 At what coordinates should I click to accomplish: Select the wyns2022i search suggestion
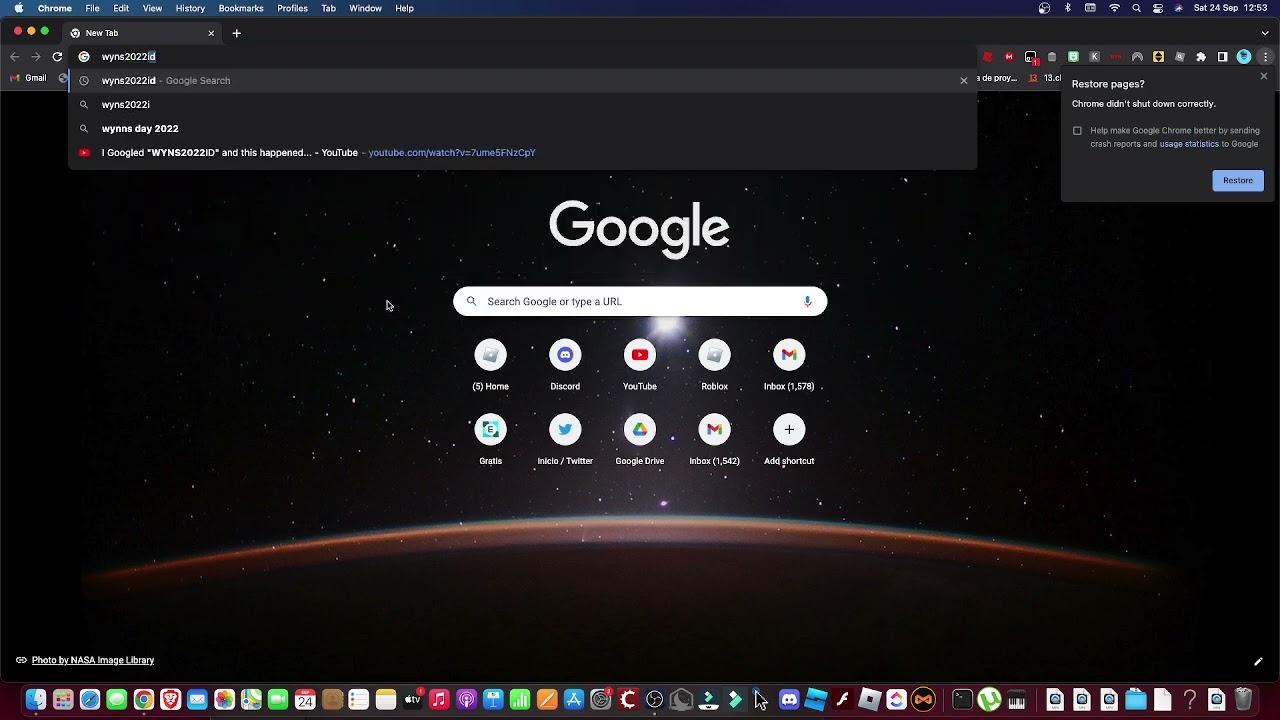[x=522, y=104]
